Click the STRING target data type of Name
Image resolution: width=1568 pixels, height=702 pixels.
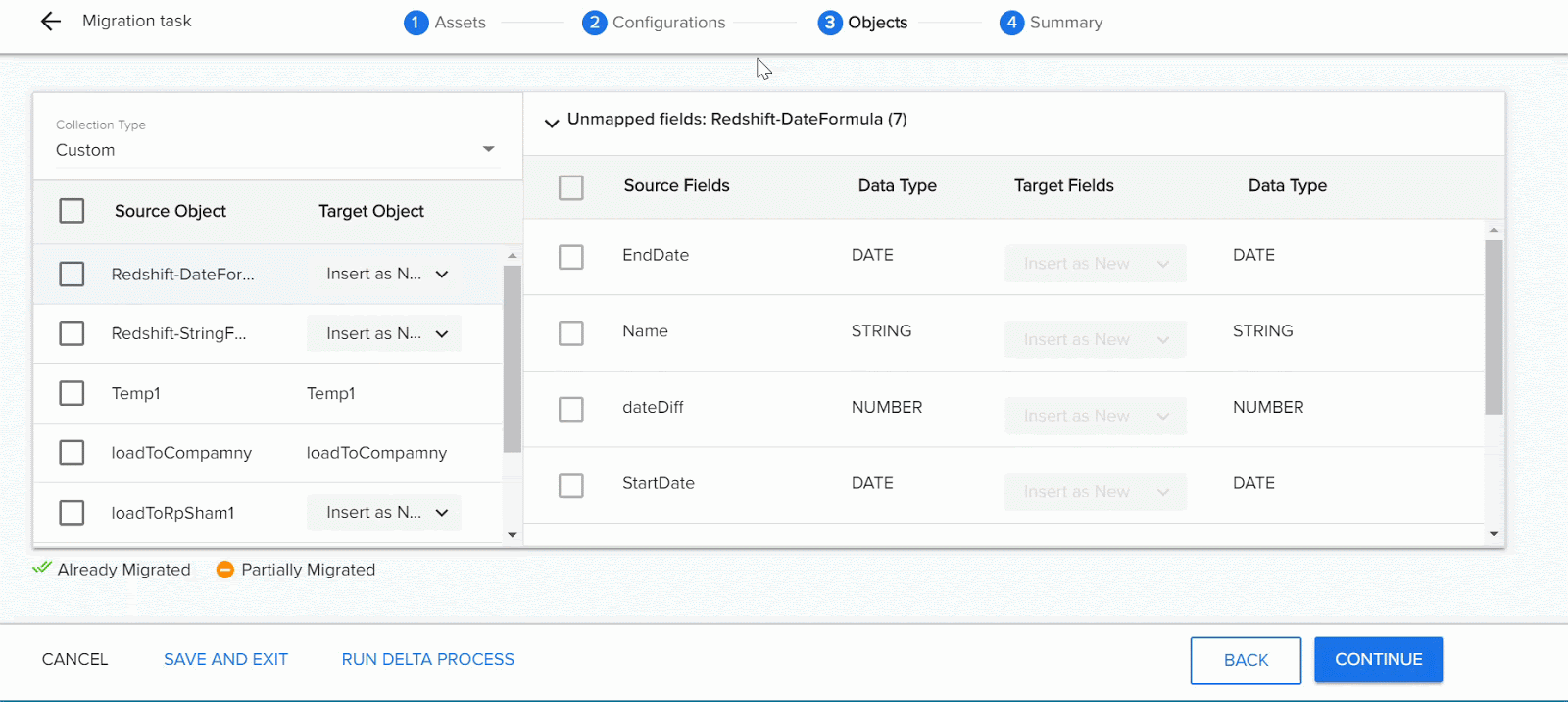pyautogui.click(x=1262, y=331)
